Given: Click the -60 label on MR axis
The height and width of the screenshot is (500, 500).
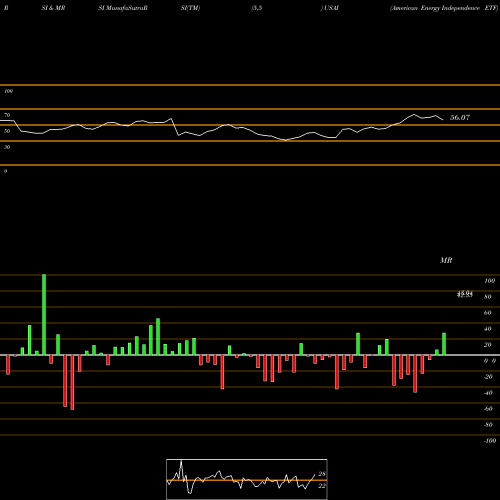Looking at the screenshot, I should [488, 409].
